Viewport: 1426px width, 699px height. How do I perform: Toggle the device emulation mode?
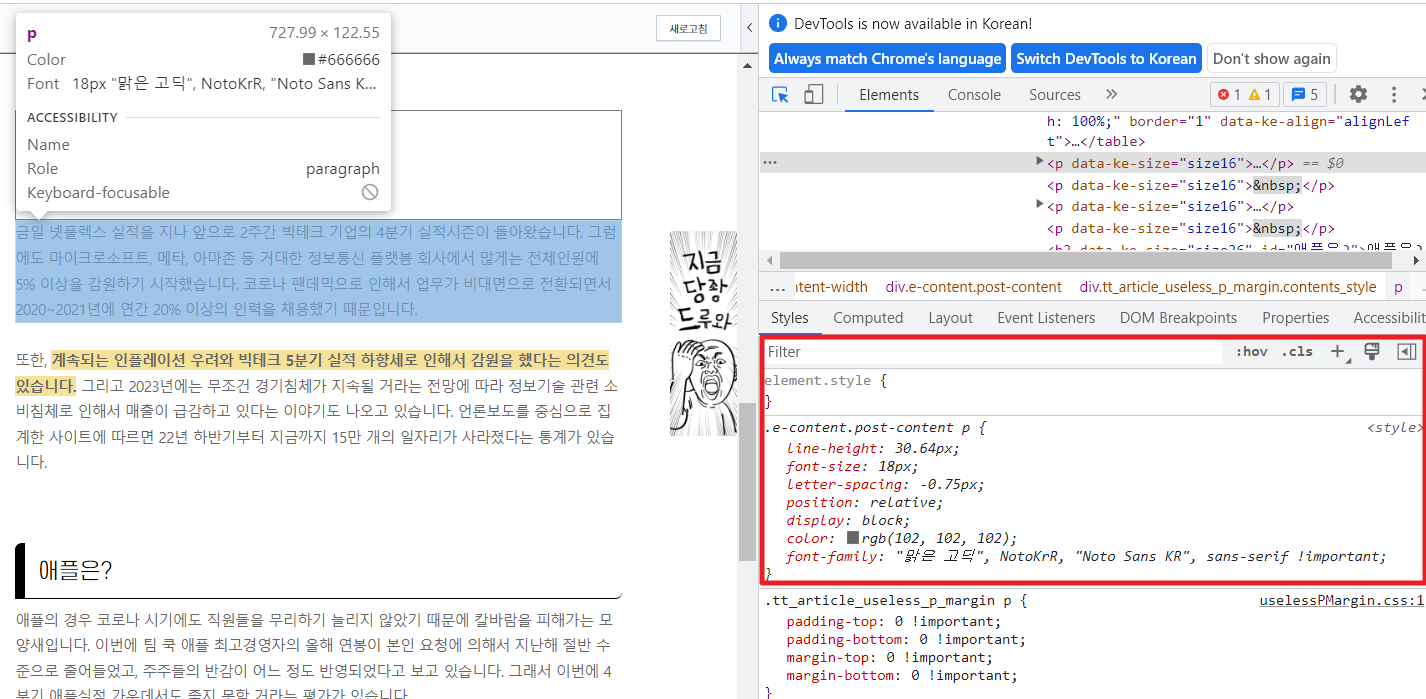point(812,94)
